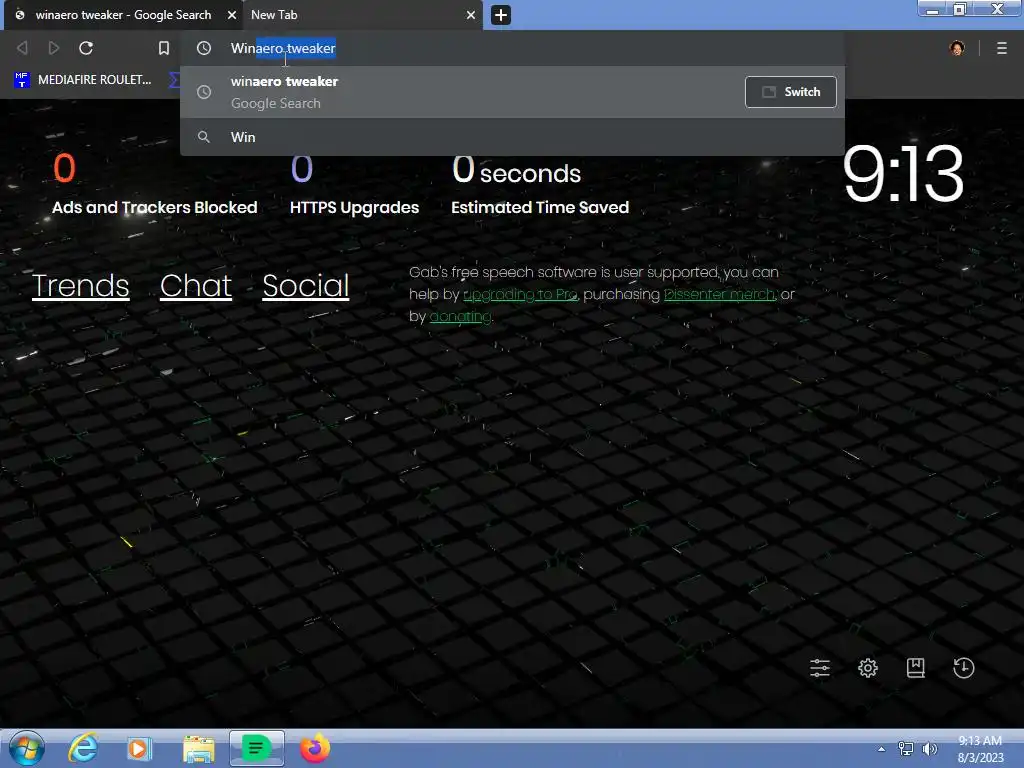Open the Chat link

[x=196, y=285]
